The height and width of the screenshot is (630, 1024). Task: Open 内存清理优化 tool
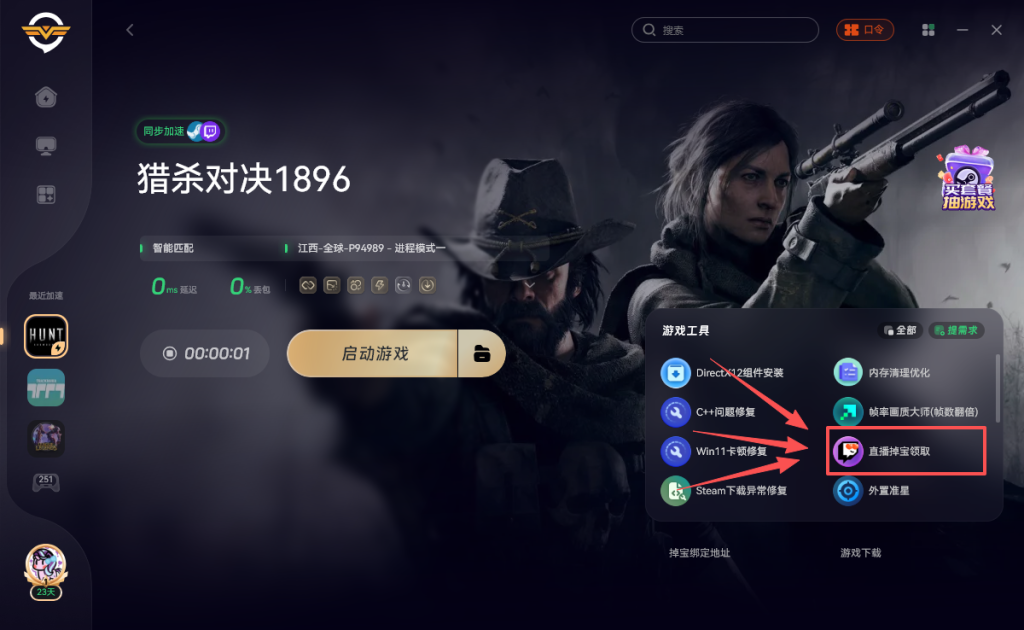pos(882,373)
